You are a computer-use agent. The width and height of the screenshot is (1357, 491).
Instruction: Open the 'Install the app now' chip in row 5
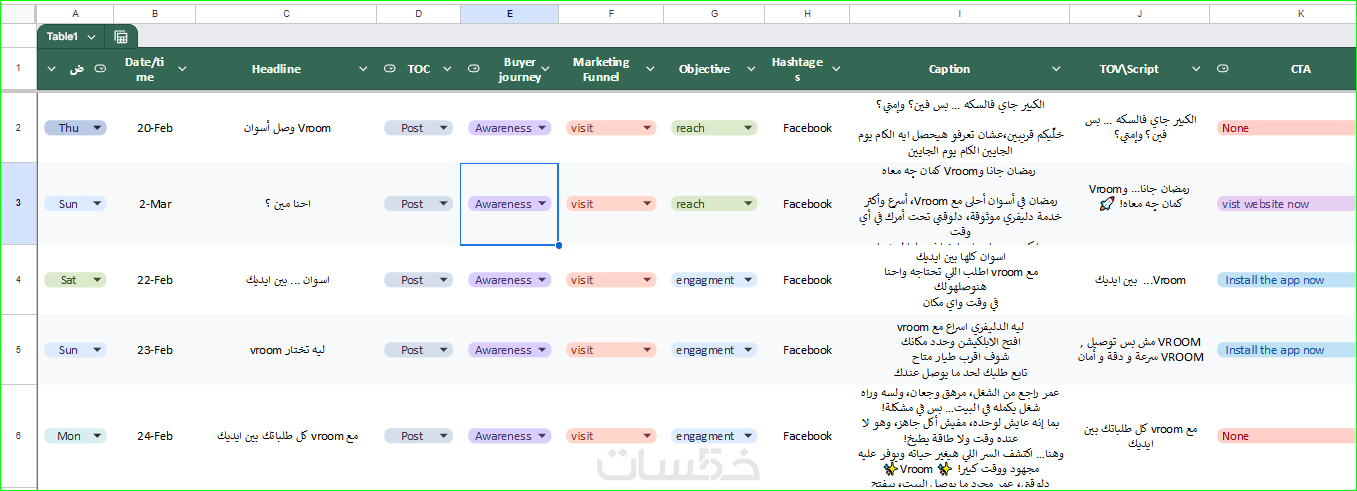pos(1286,350)
